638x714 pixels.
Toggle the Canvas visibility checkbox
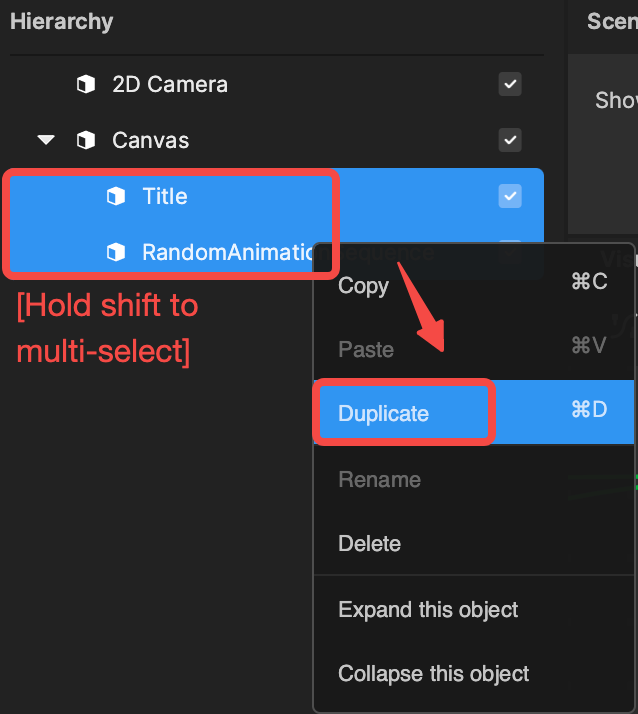(x=510, y=140)
